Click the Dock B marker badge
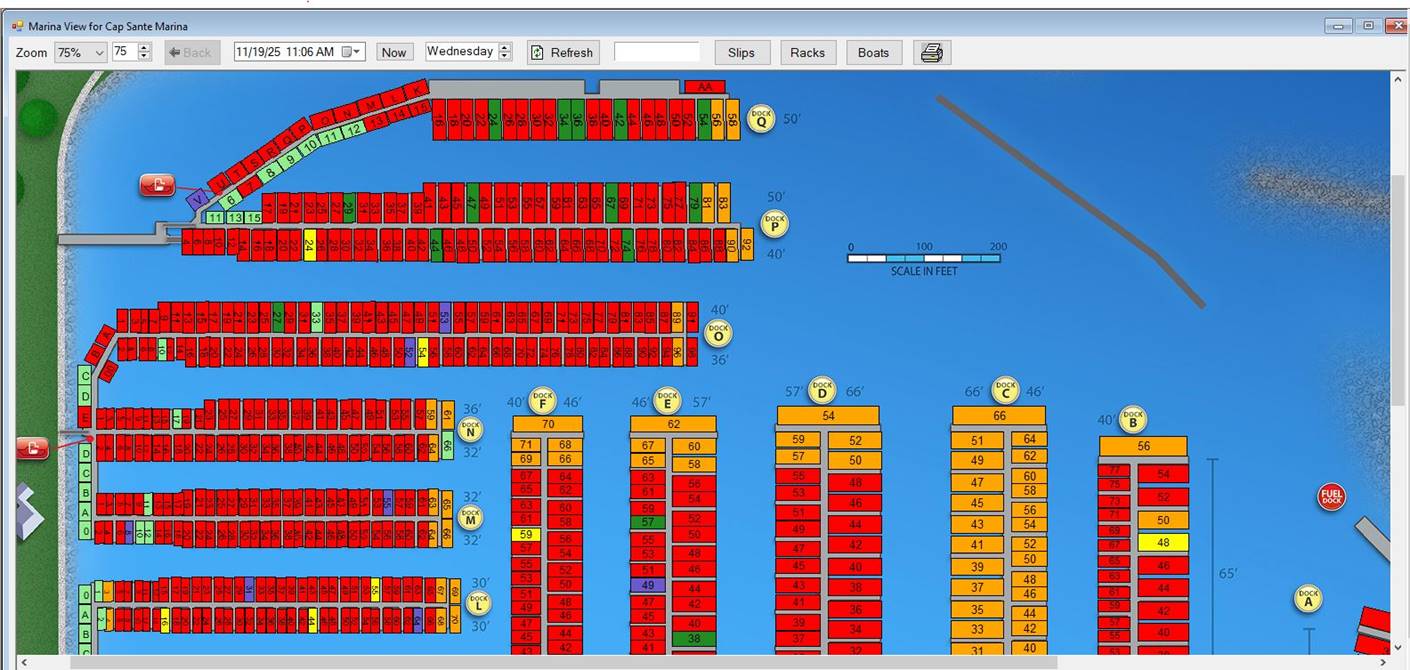This screenshot has width=1410, height=670. [x=1132, y=418]
